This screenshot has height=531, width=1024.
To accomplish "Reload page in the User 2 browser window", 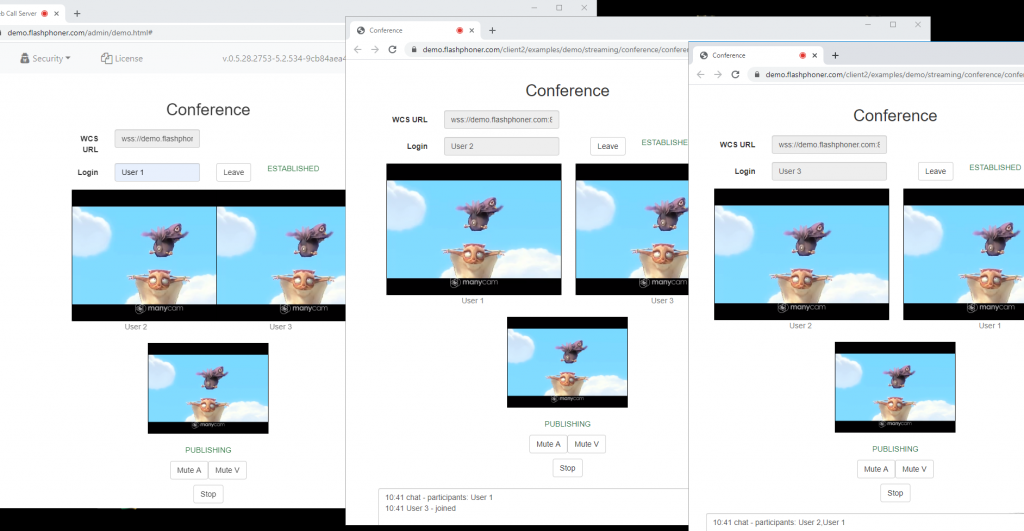I will coord(392,49).
